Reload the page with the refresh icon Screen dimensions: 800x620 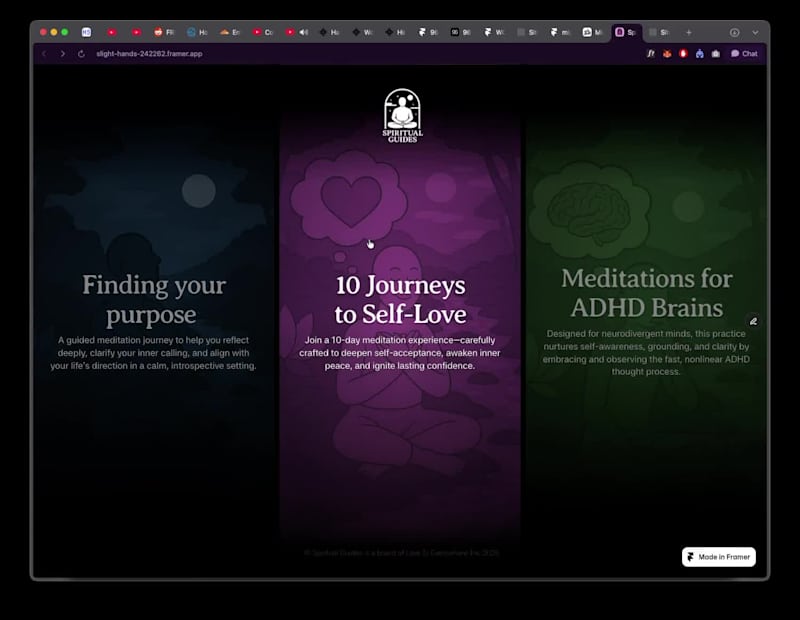(x=81, y=54)
